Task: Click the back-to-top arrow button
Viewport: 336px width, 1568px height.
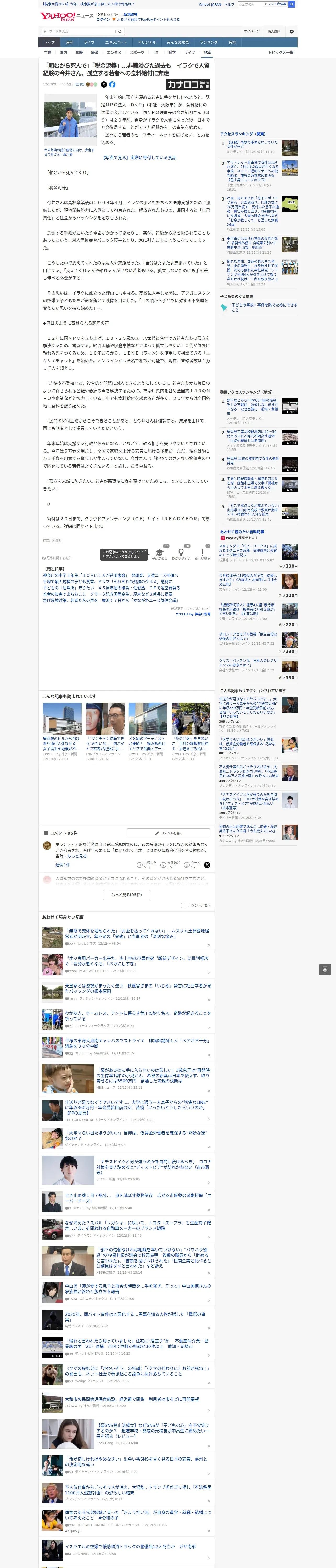Action: click(325, 970)
